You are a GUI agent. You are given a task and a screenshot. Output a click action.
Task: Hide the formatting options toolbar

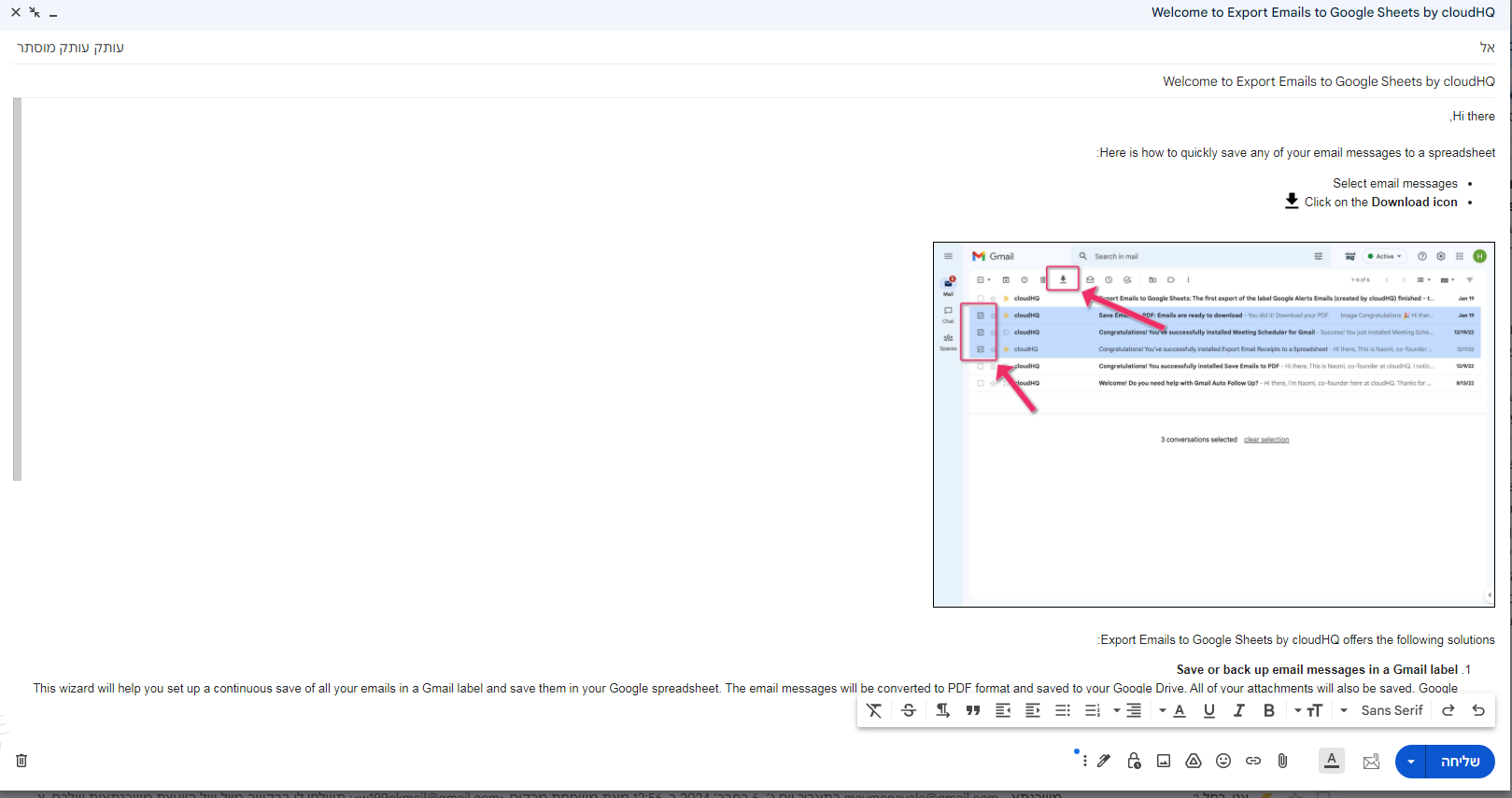click(x=1332, y=762)
